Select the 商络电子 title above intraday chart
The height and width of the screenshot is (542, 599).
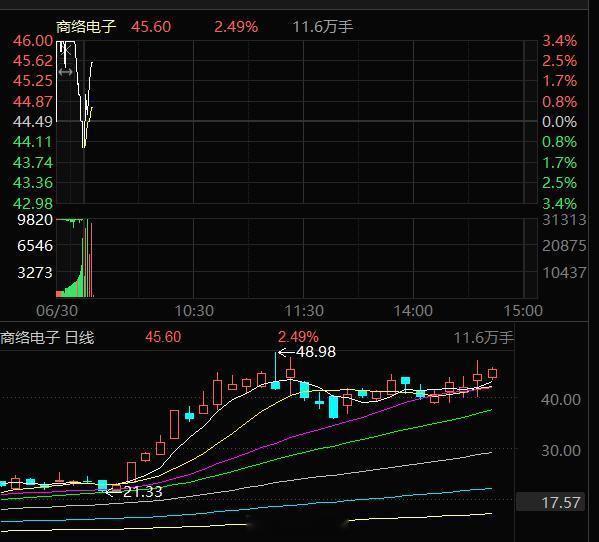86,27
